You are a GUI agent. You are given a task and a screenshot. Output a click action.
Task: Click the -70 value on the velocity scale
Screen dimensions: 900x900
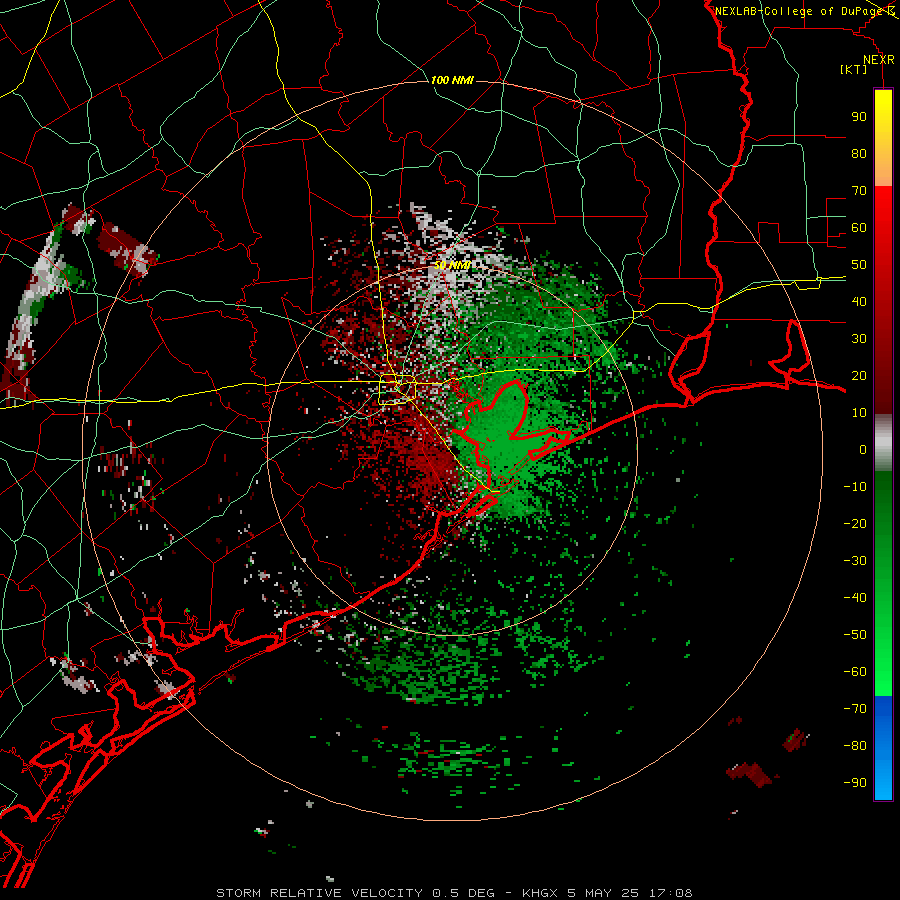point(855,709)
